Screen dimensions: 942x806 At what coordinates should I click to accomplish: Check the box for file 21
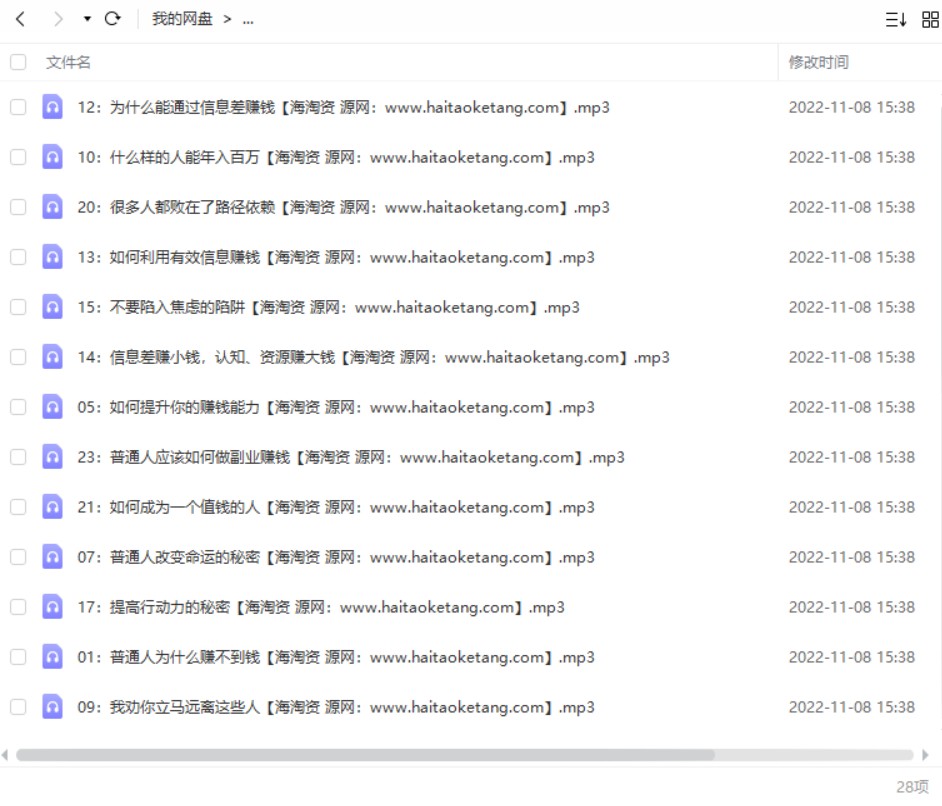point(18,508)
